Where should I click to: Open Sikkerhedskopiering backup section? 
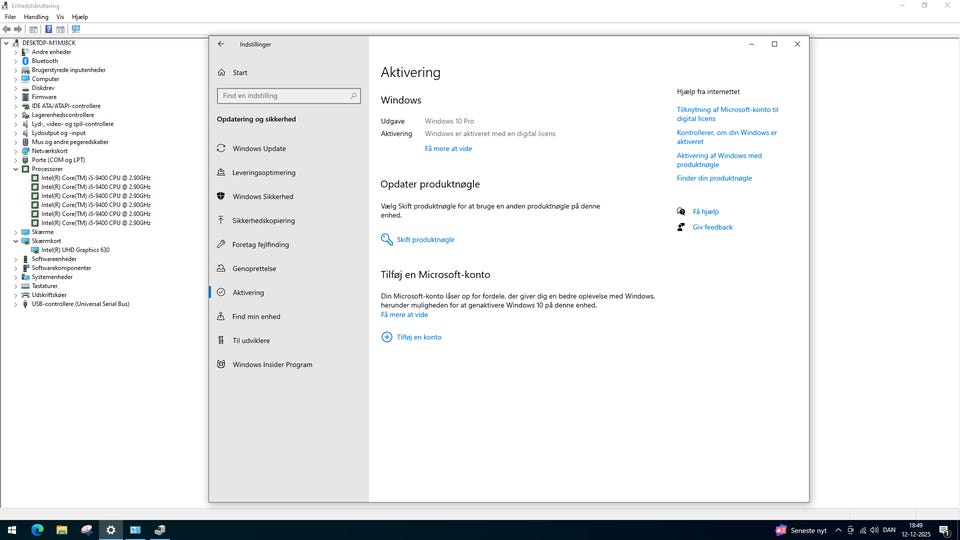(x=263, y=220)
